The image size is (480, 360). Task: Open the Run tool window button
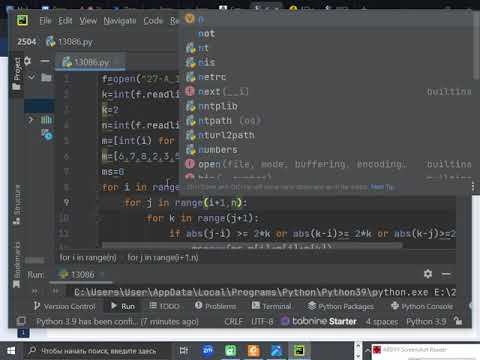[x=123, y=306]
